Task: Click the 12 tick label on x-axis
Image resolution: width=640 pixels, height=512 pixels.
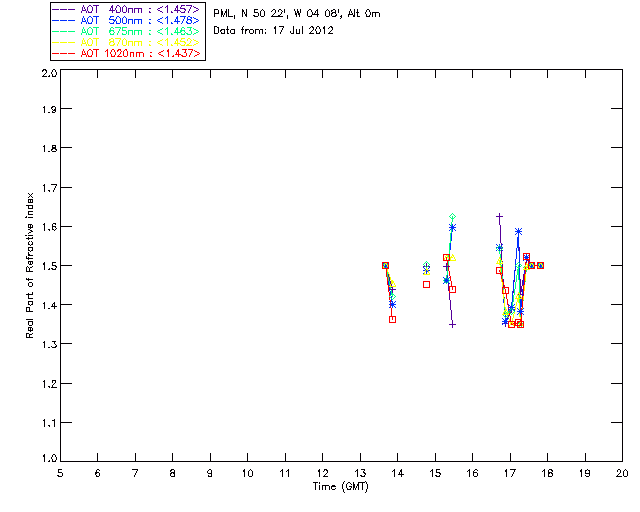Action: [322, 472]
